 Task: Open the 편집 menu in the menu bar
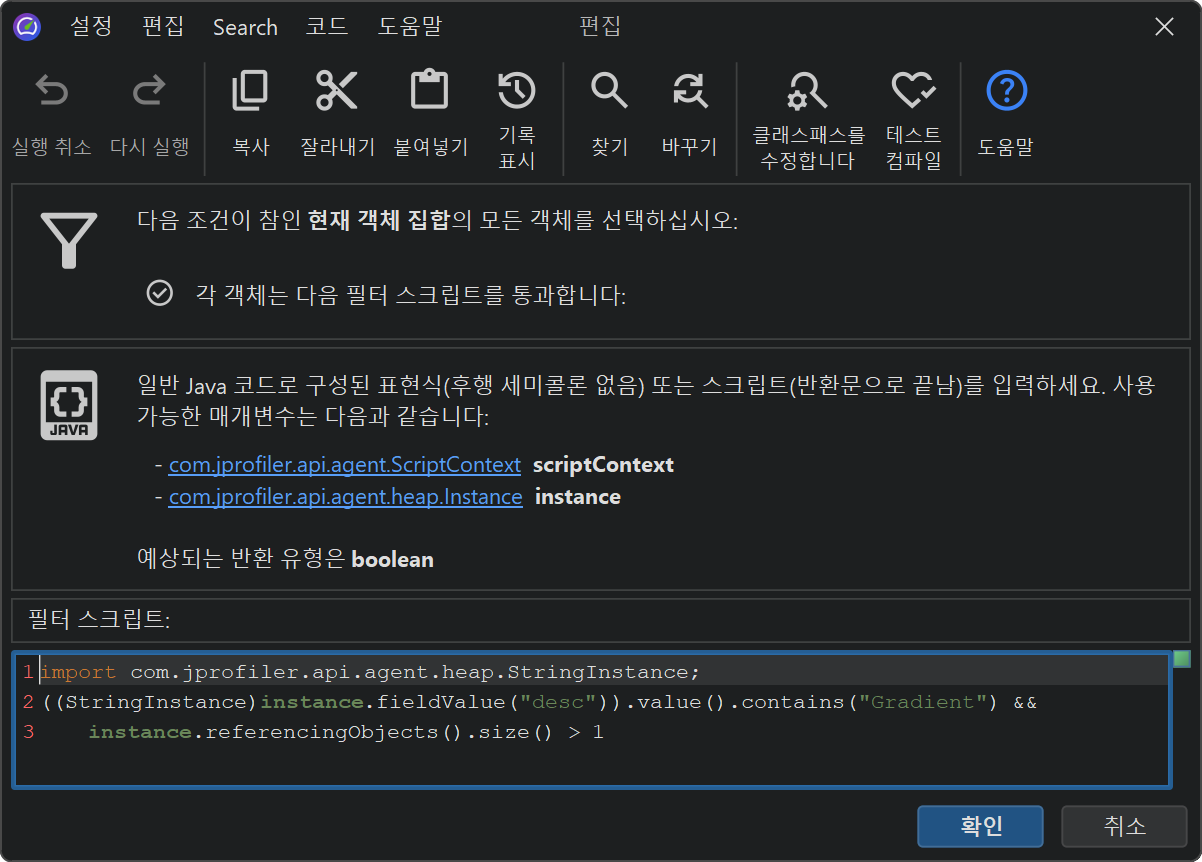[163, 27]
